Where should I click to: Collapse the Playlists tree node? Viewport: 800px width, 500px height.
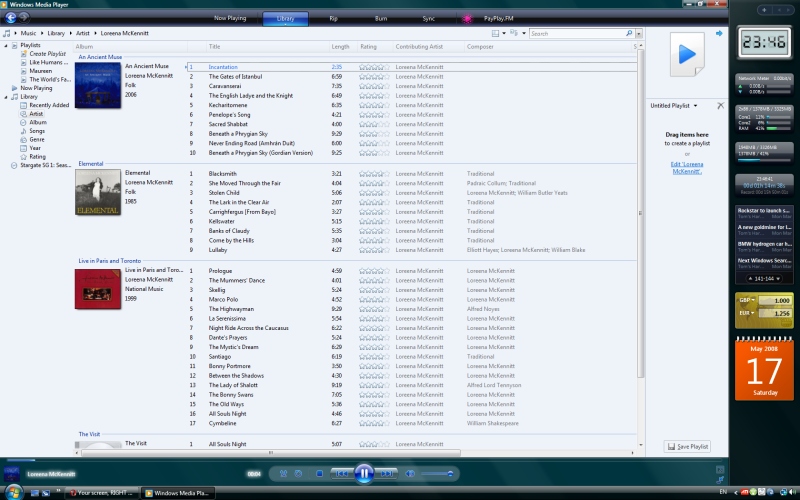pyautogui.click(x=6, y=45)
